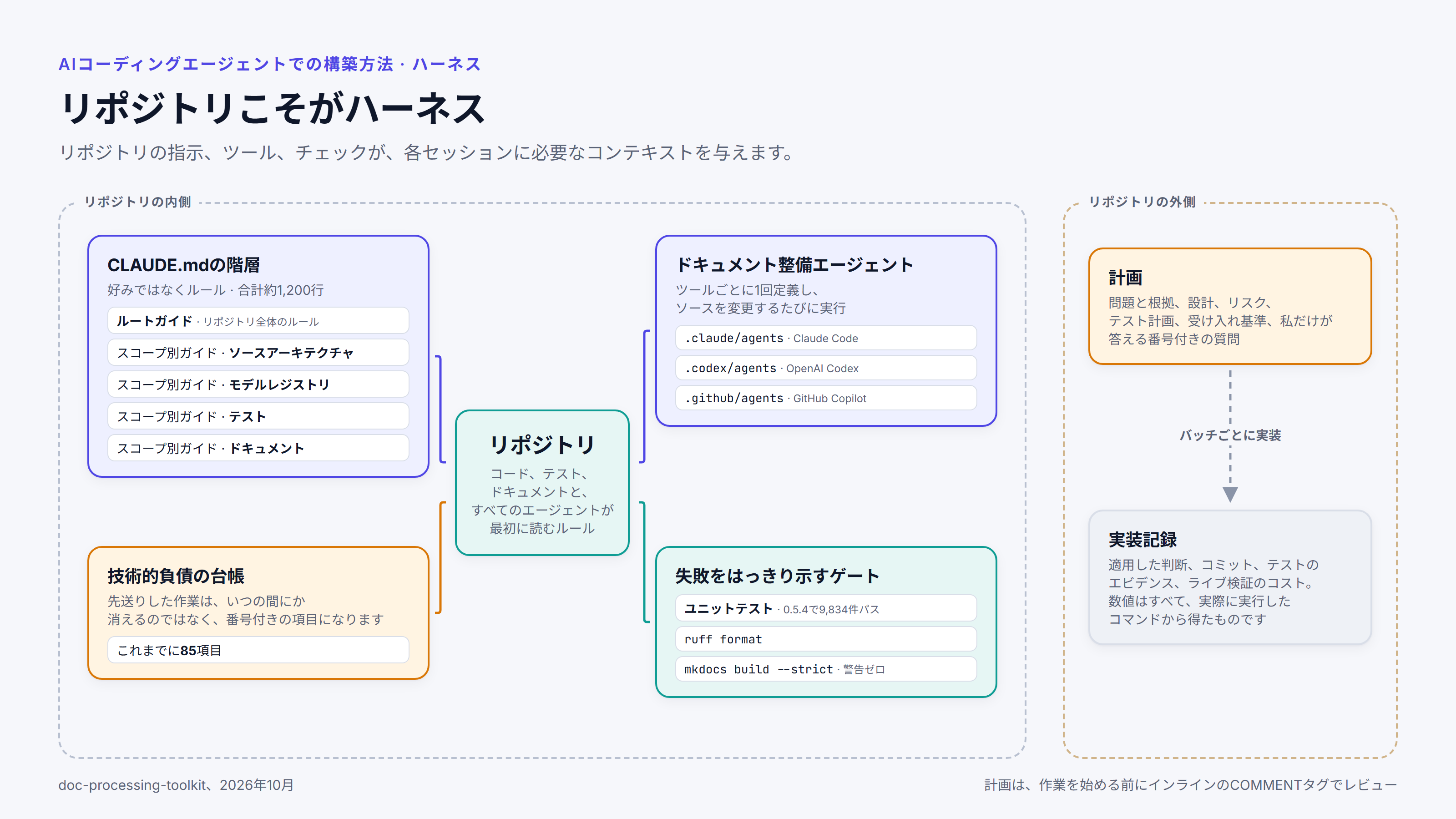Select the これまでに85項目 row
Image resolution: width=1456 pixels, height=819 pixels.
coord(258,650)
